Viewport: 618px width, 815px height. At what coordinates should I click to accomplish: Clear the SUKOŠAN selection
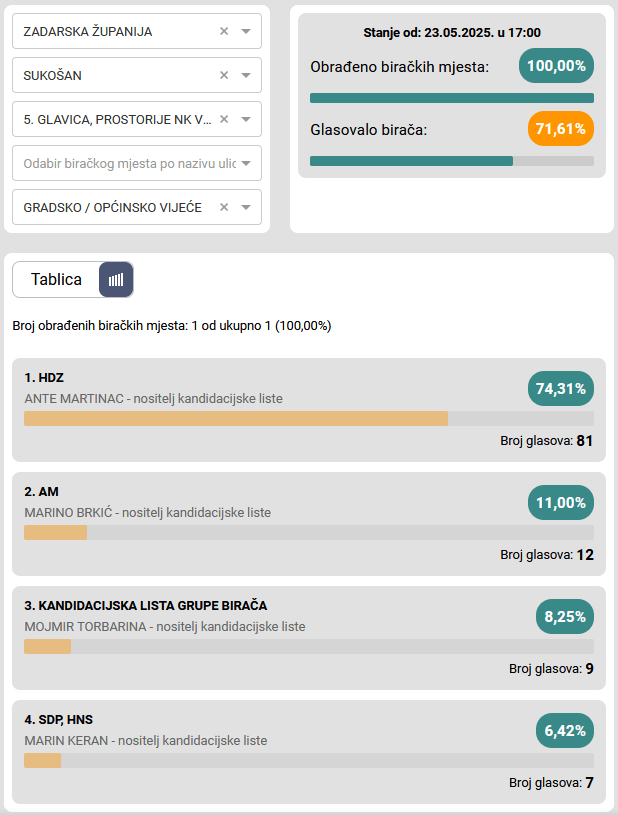[x=224, y=75]
